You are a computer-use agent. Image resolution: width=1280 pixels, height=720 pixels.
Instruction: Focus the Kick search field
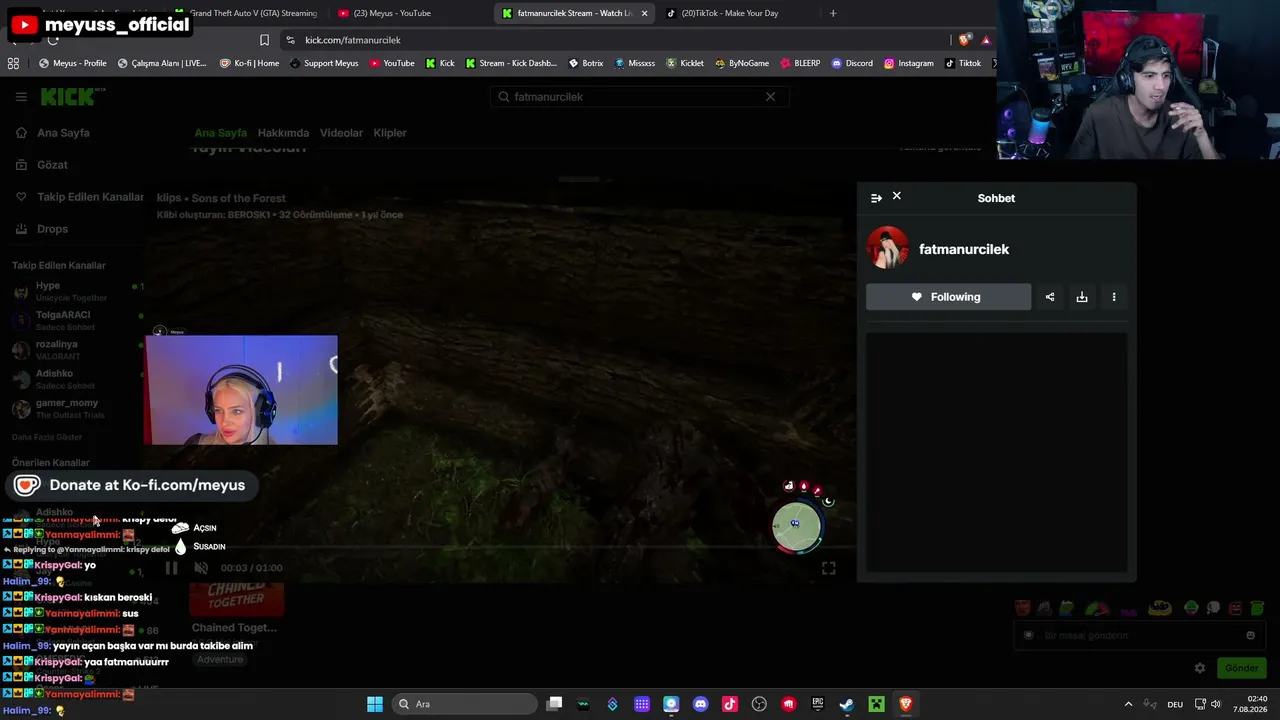639,97
